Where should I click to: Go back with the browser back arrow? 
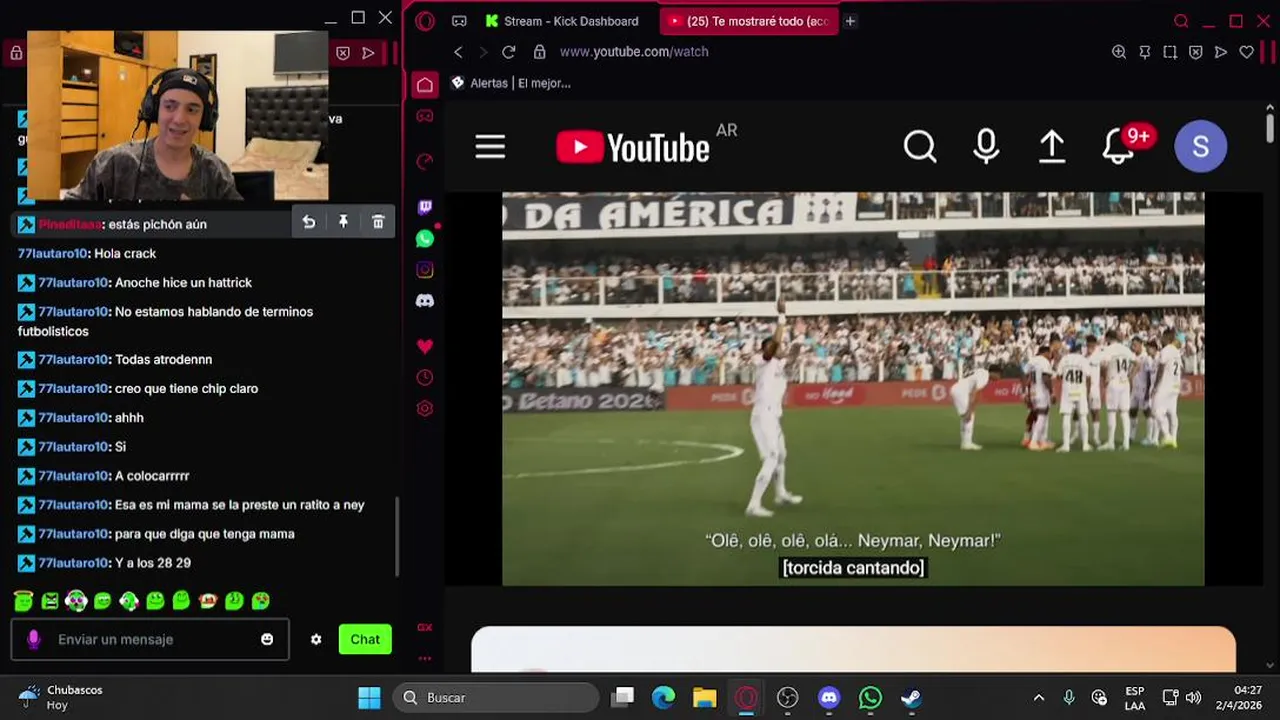(458, 52)
